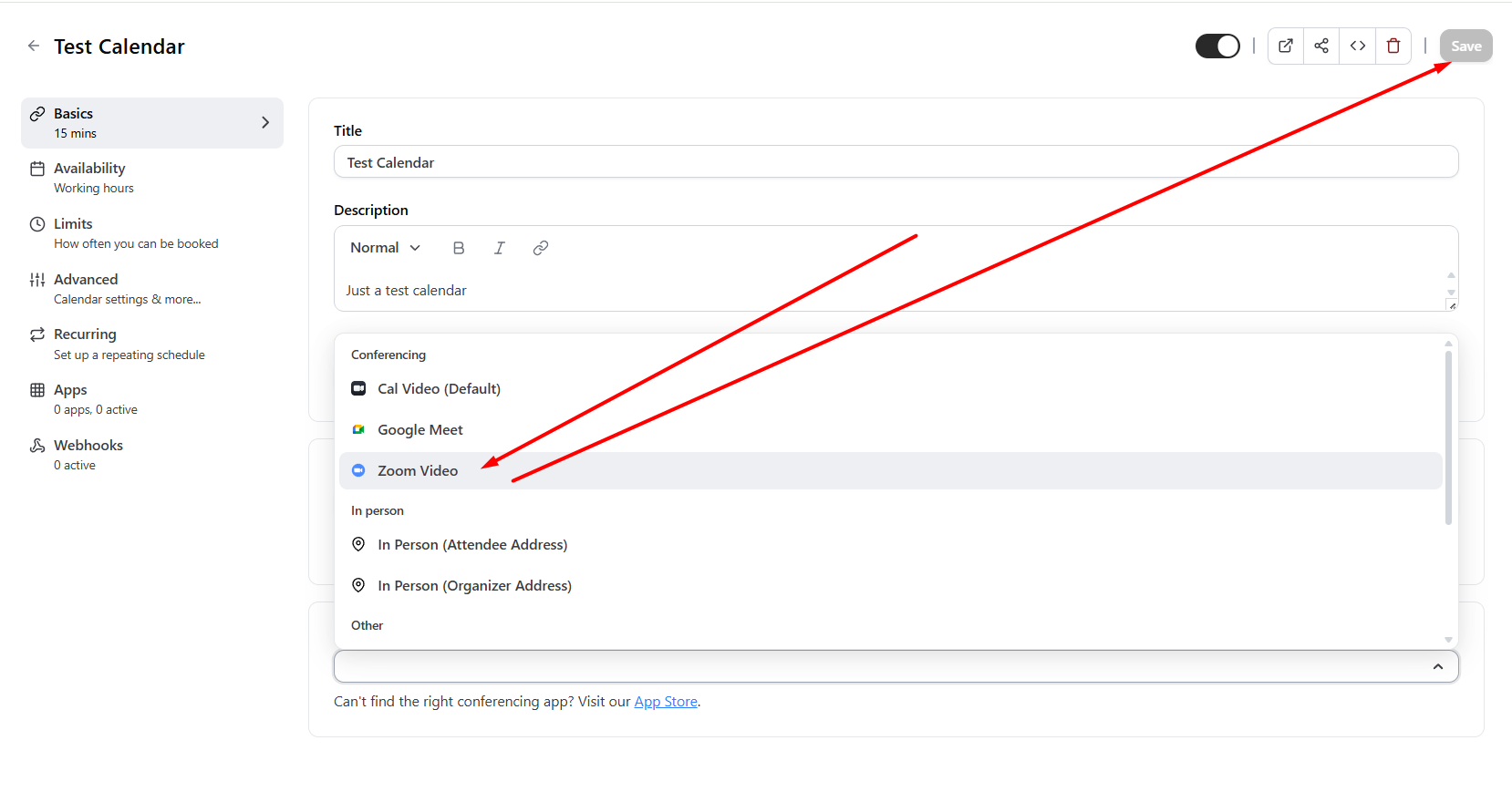Toggle italic formatting in description
Image resolution: width=1512 pixels, height=792 pixels.
[500, 248]
